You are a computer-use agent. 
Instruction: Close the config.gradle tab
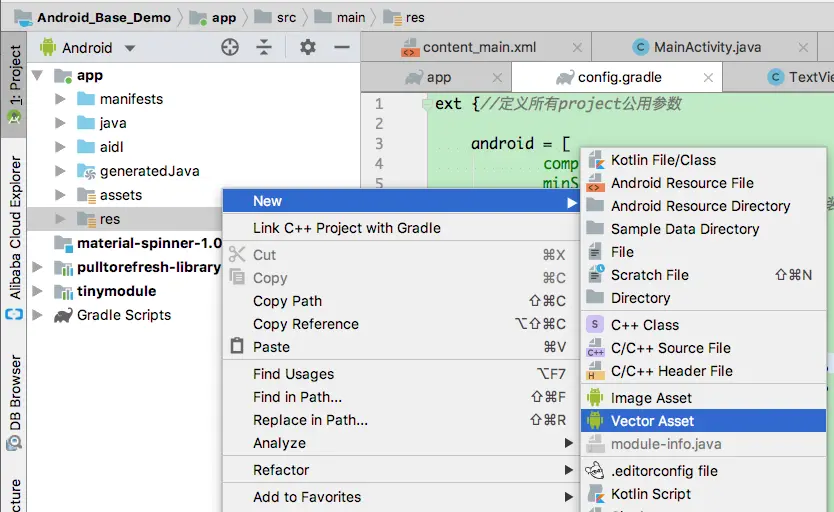[708, 78]
